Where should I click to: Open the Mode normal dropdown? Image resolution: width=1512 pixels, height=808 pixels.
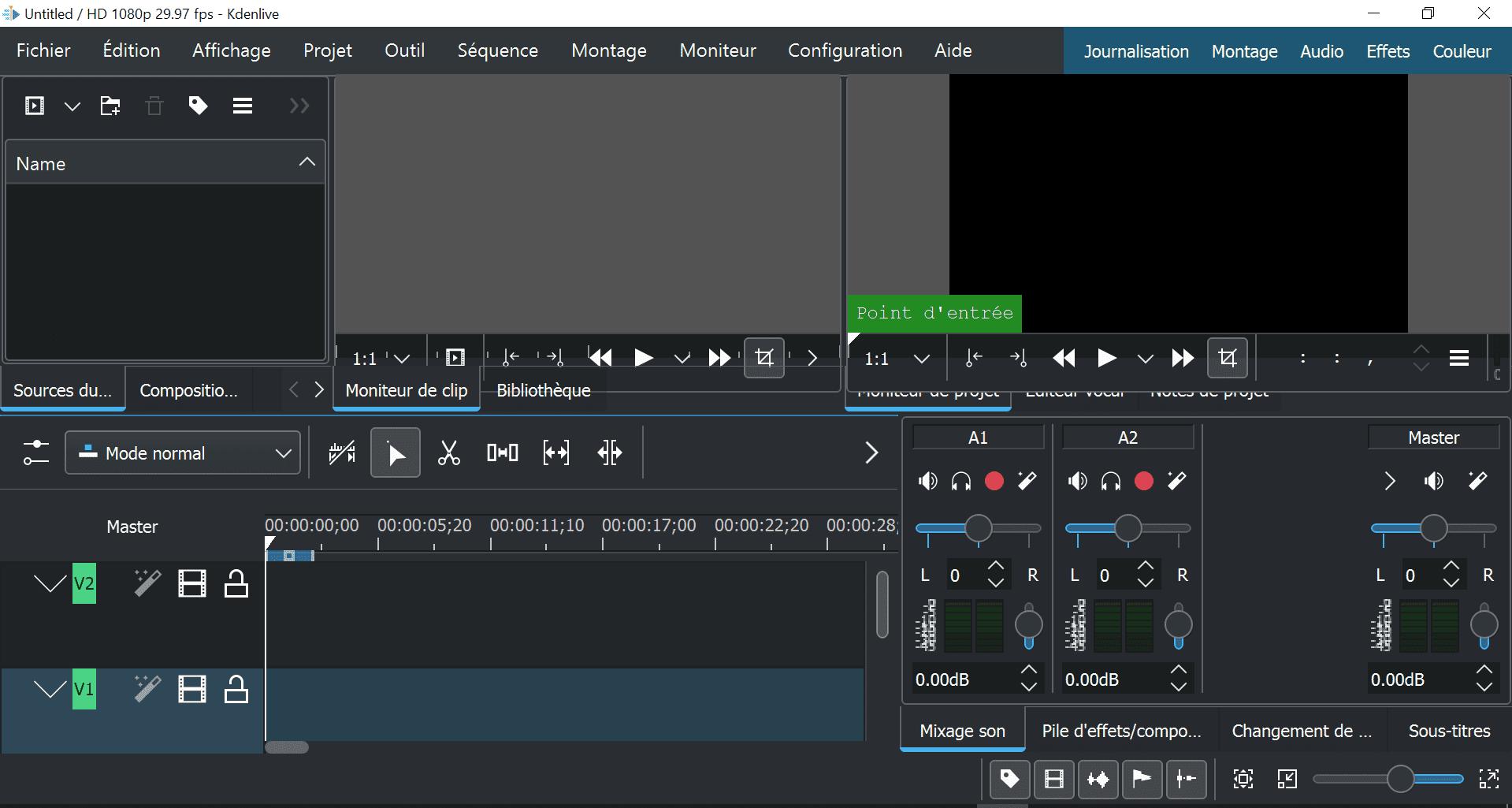[183, 452]
